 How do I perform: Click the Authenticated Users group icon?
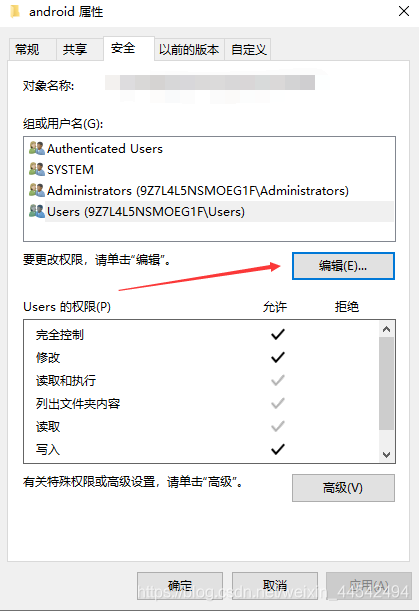pos(37,148)
